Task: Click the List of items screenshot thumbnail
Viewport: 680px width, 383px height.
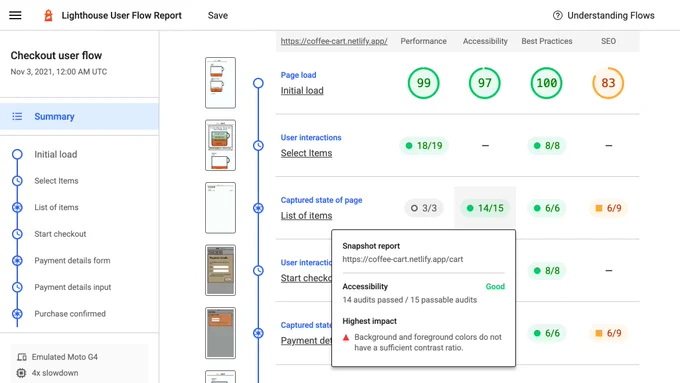Action: click(220, 208)
